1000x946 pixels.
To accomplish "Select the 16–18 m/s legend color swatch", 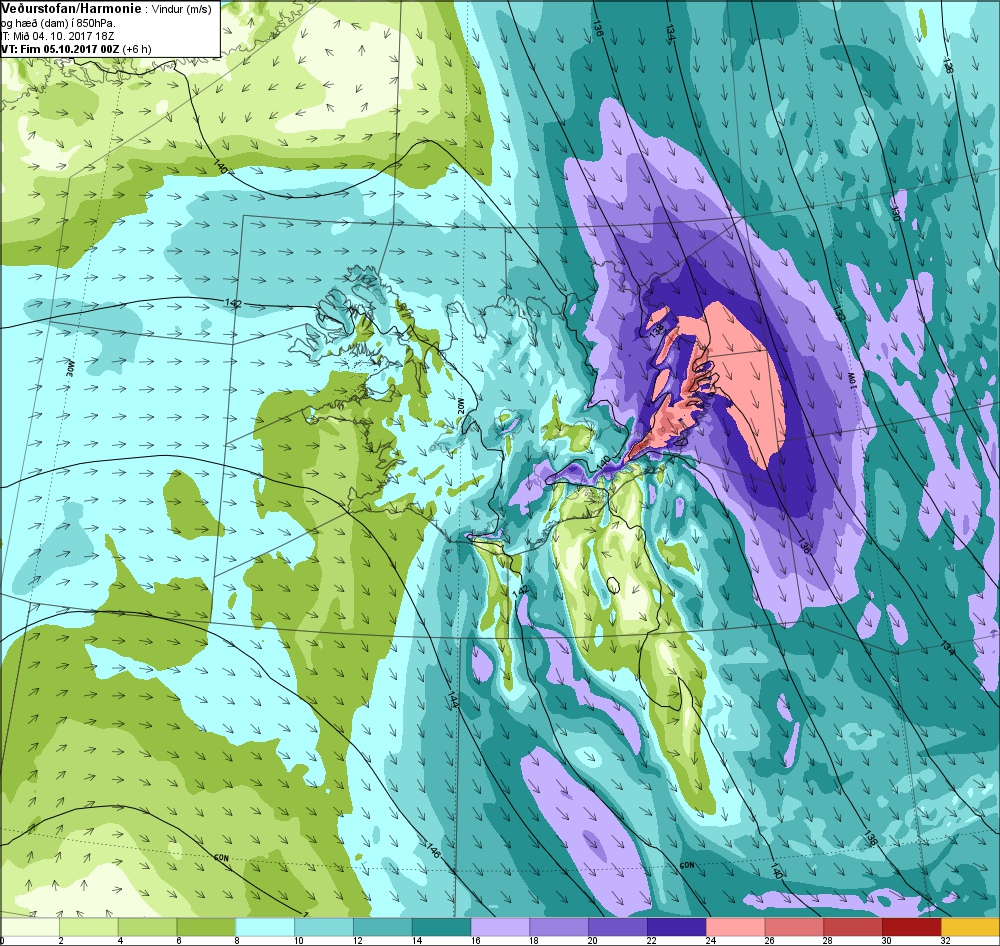I will 500,926.
